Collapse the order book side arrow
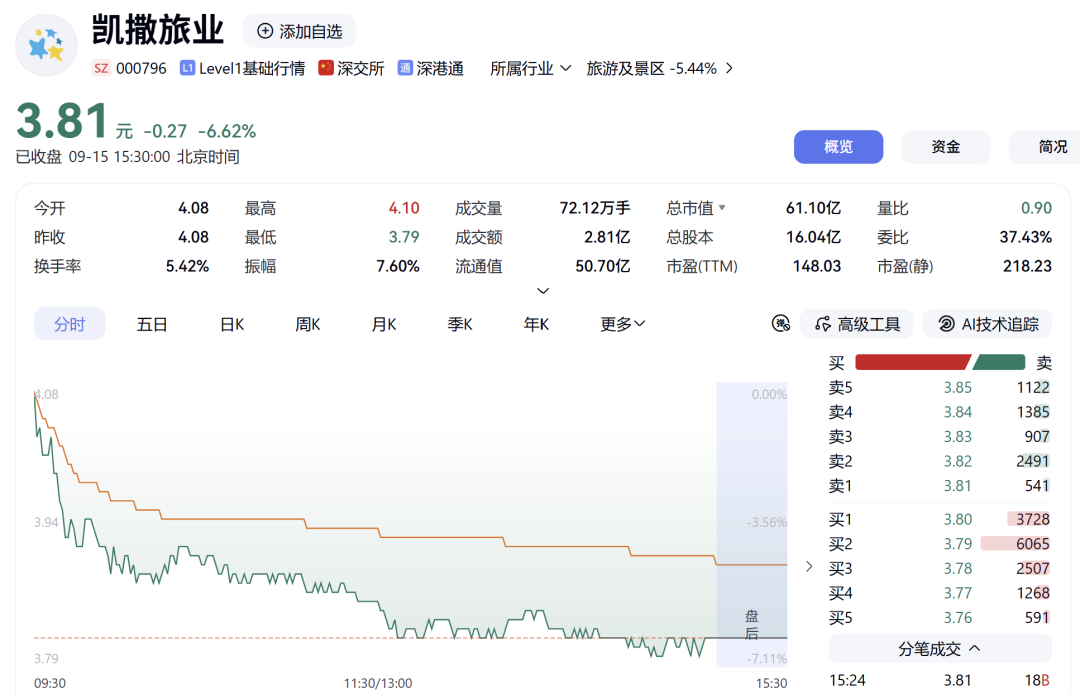1080x694 pixels. 809,567
